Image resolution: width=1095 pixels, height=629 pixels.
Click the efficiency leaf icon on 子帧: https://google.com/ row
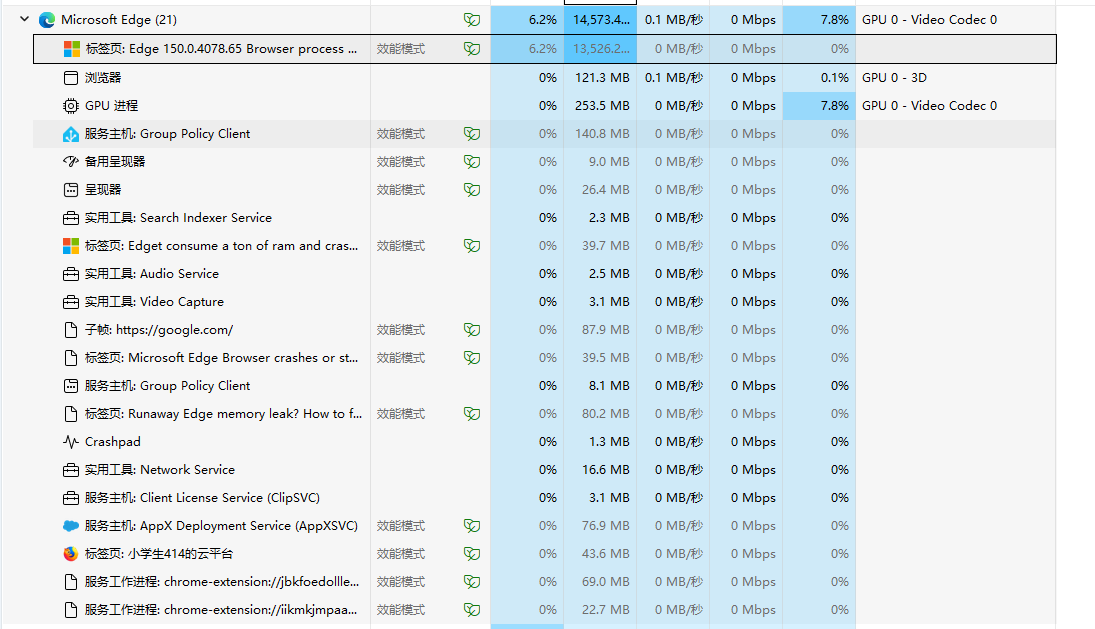(472, 330)
